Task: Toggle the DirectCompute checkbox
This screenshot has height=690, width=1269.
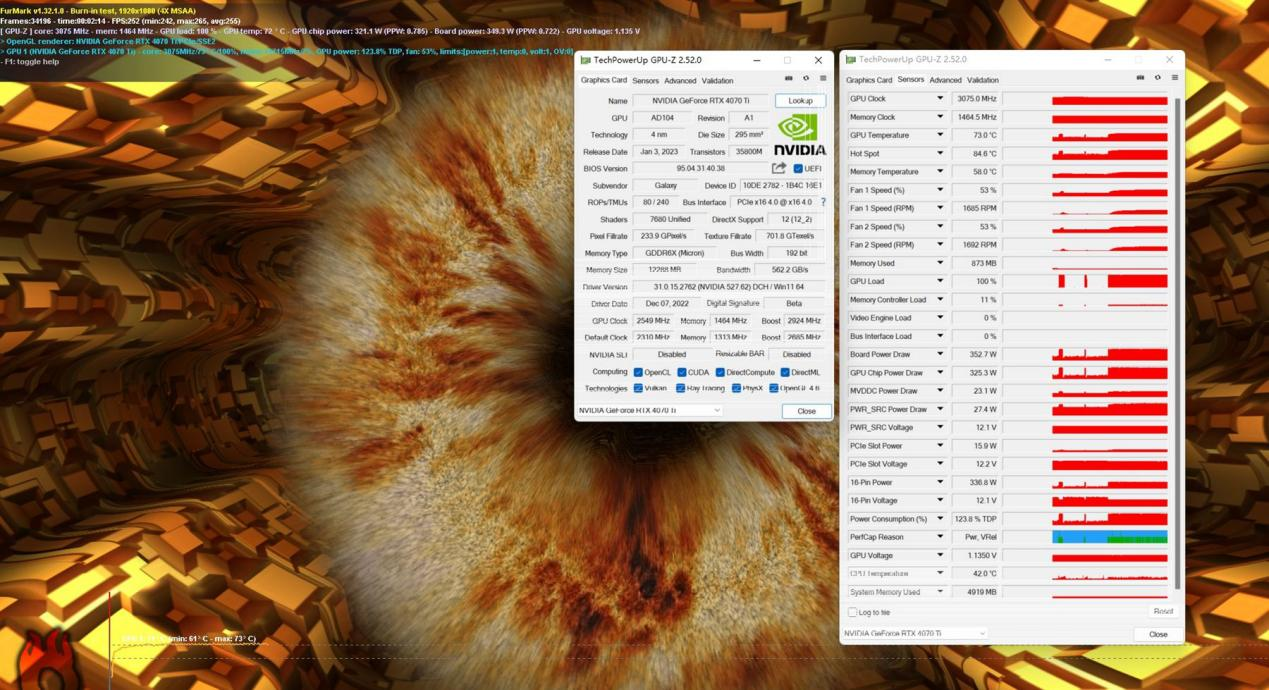Action: pyautogui.click(x=720, y=372)
